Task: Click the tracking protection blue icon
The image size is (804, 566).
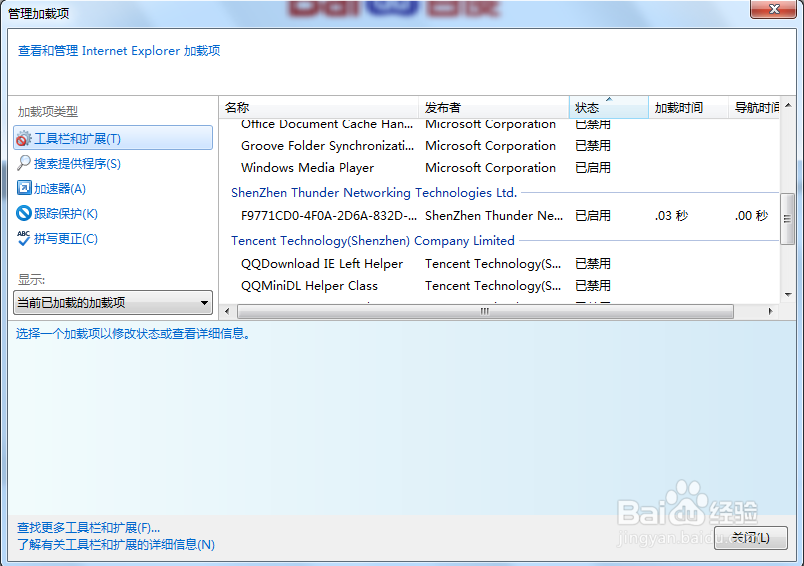Action: click(x=24, y=213)
